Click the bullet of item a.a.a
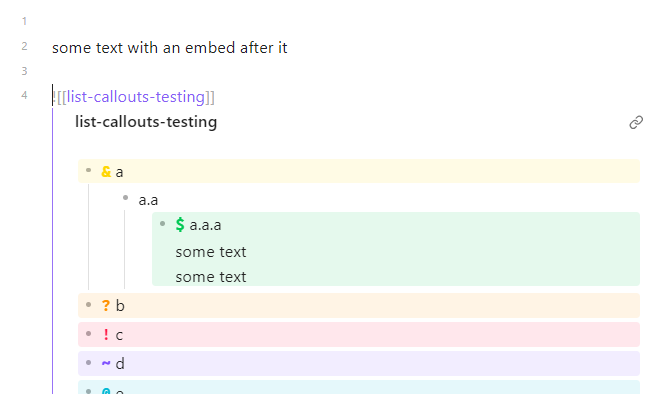The height and width of the screenshot is (394, 668). pyautogui.click(x=162, y=224)
